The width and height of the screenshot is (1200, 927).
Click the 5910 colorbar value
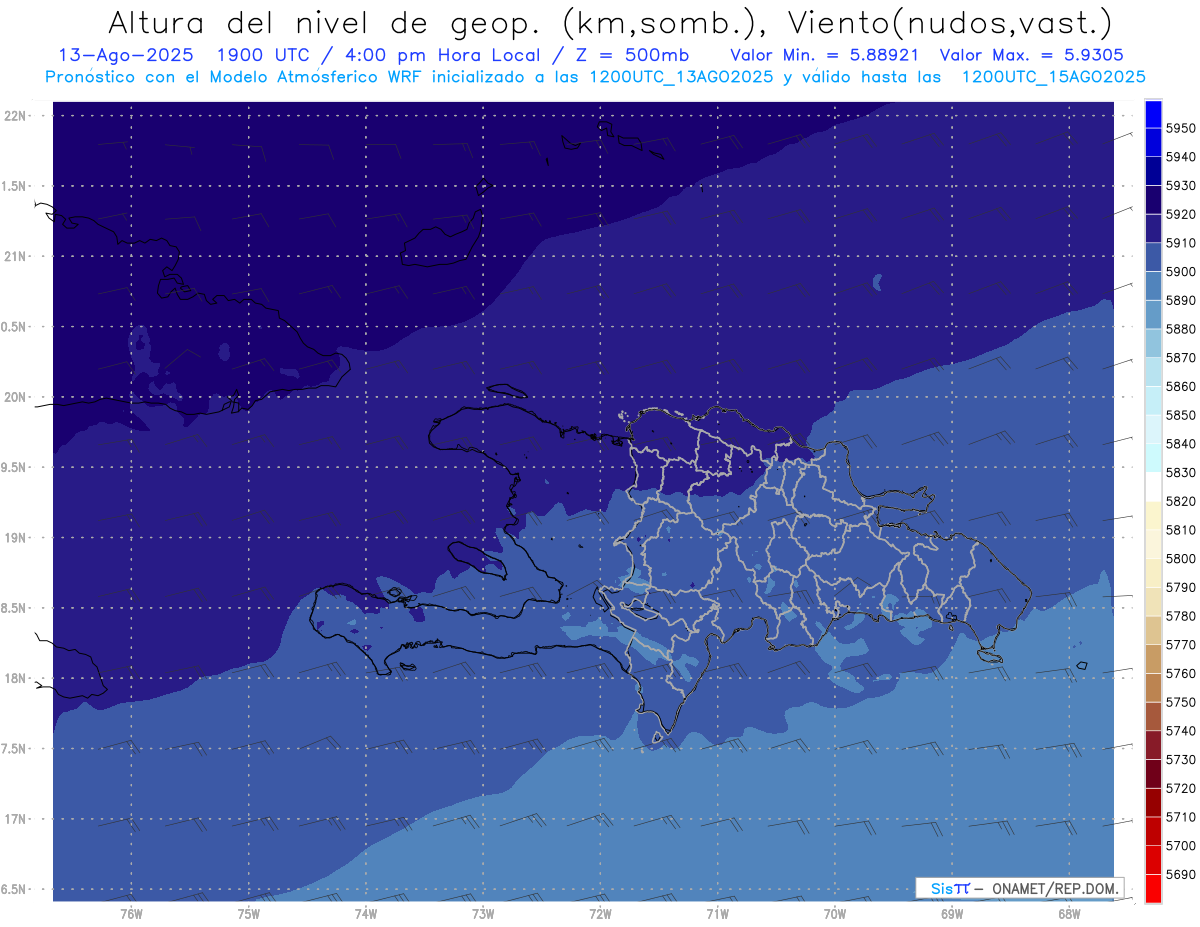(1180, 243)
